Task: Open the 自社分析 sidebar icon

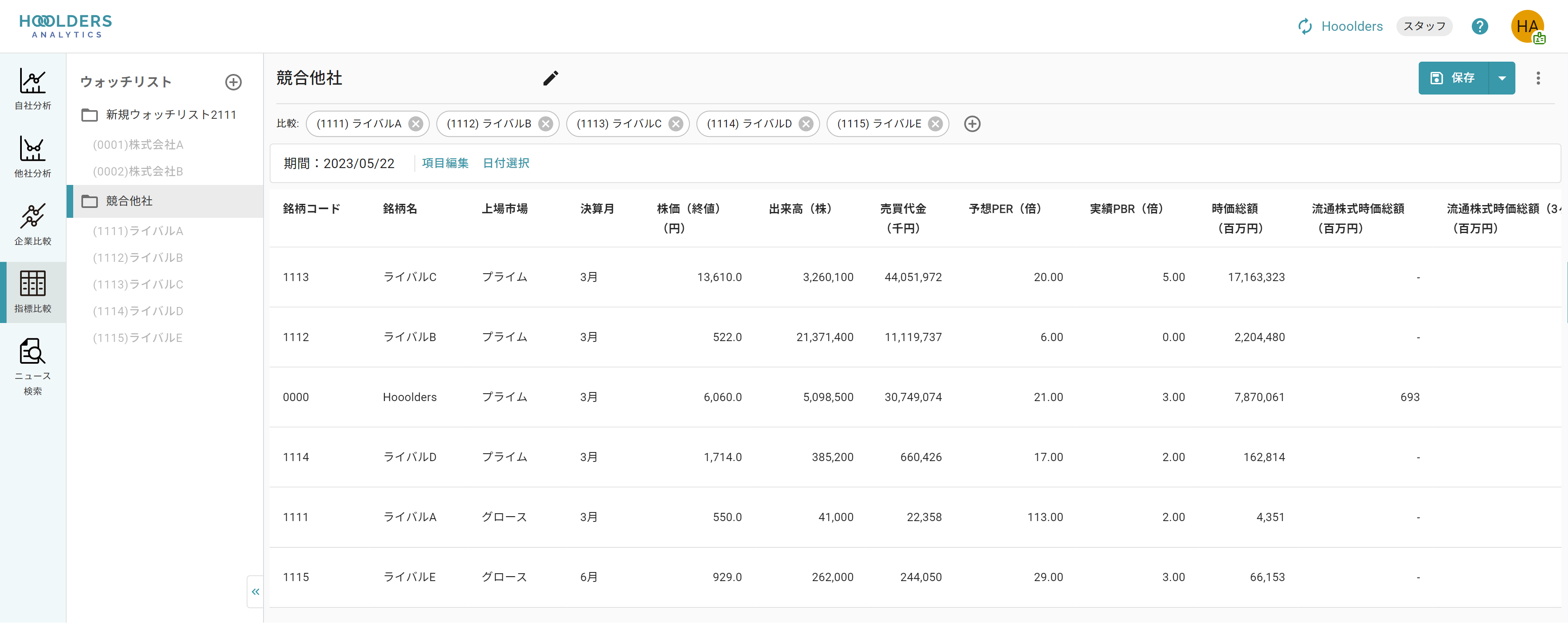Action: pyautogui.click(x=33, y=89)
